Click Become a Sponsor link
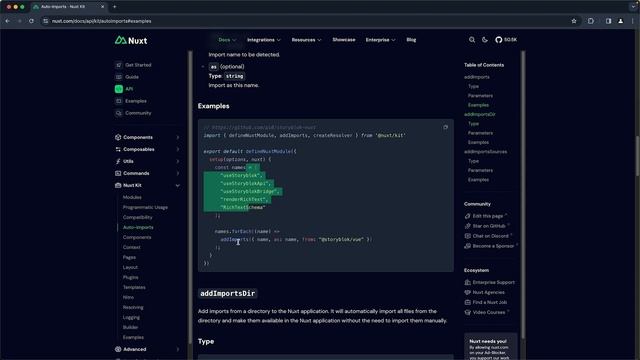Image resolution: width=640 pixels, height=360 pixels. click(491, 246)
